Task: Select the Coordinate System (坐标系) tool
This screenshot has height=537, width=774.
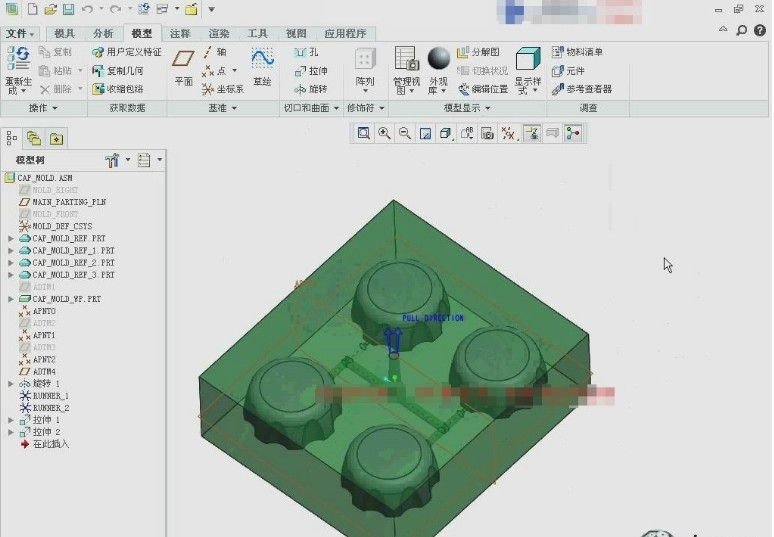Action: click(223, 89)
